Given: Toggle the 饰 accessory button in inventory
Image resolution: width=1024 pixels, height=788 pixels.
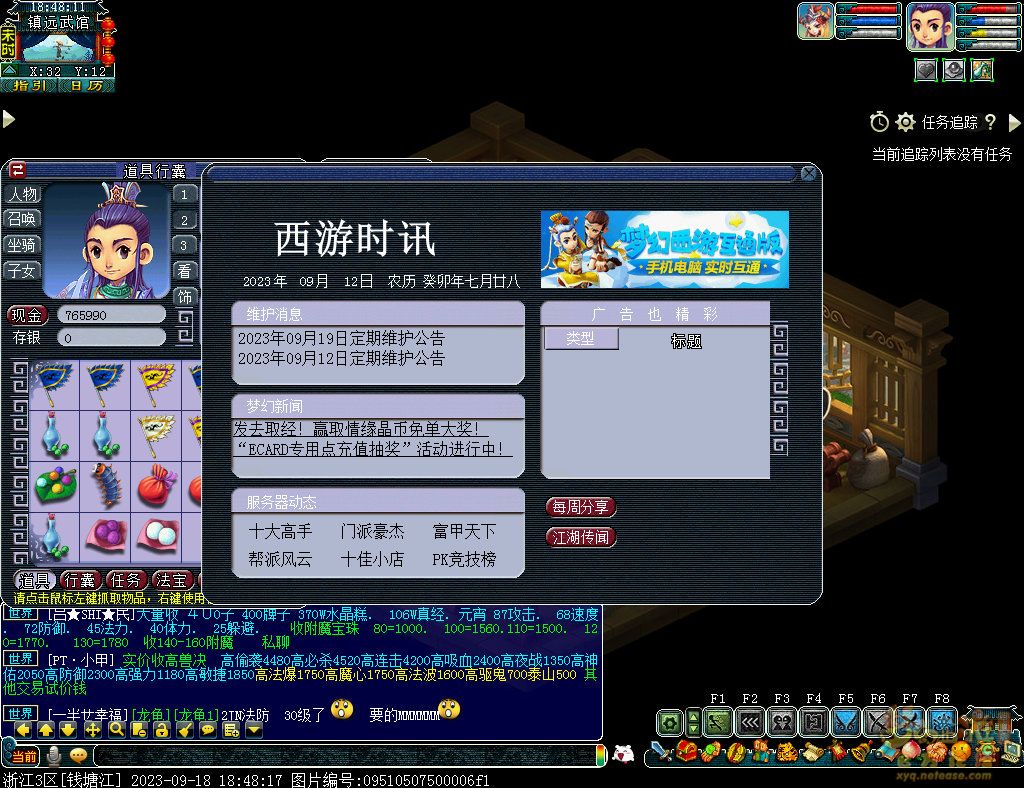Looking at the screenshot, I should 184,297.
